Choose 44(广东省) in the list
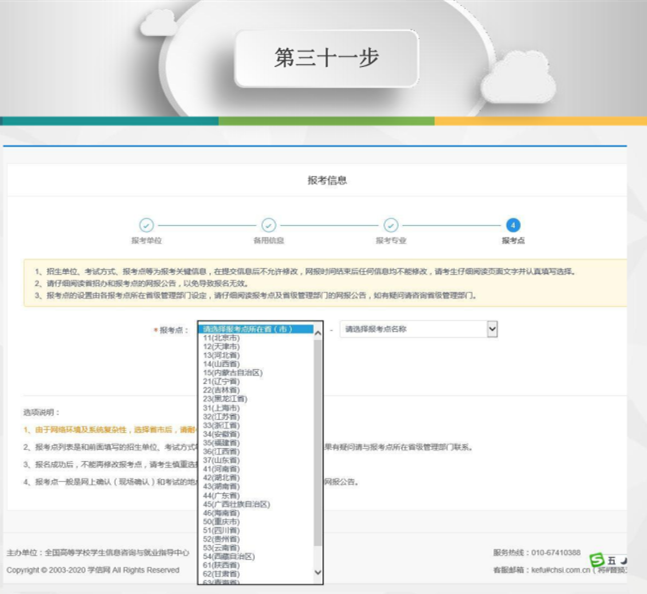The image size is (647, 594). pos(221,495)
